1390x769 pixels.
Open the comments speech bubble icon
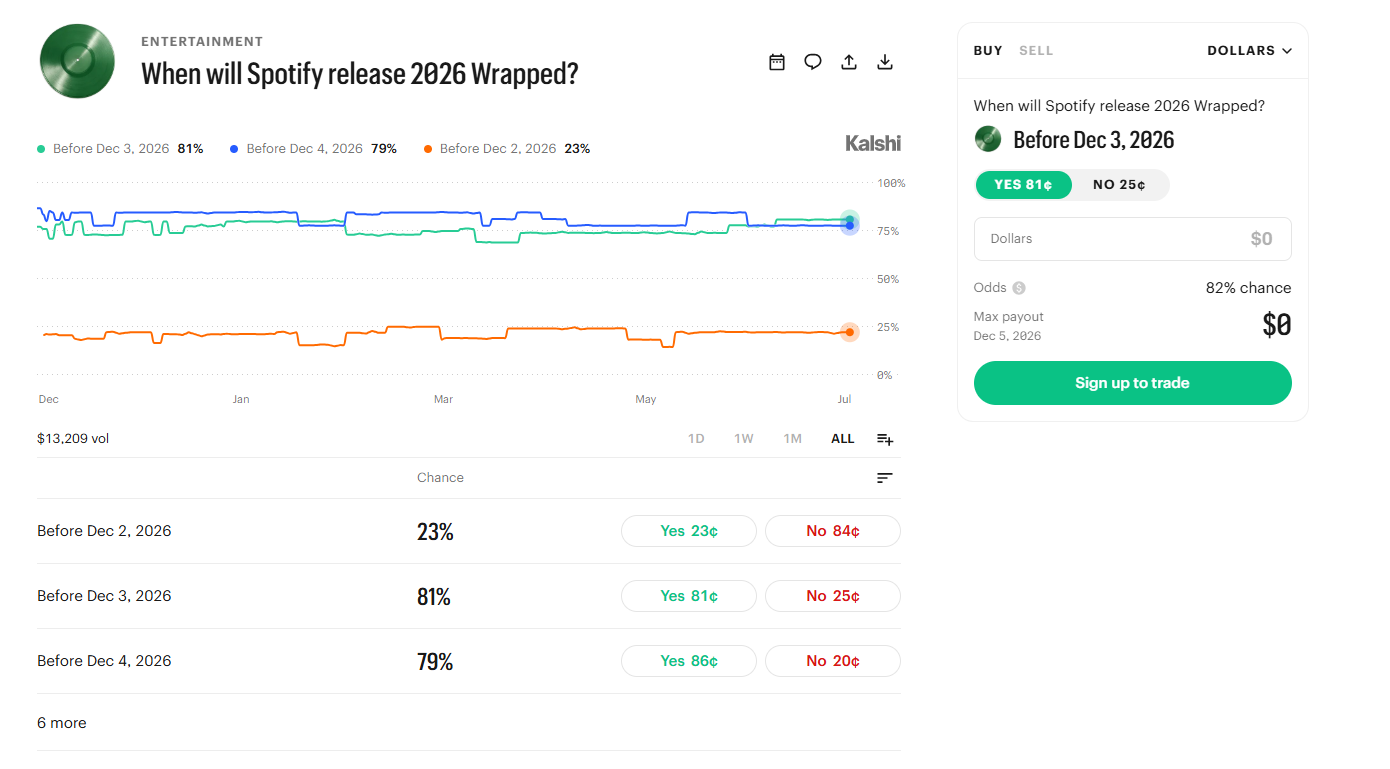pos(813,62)
